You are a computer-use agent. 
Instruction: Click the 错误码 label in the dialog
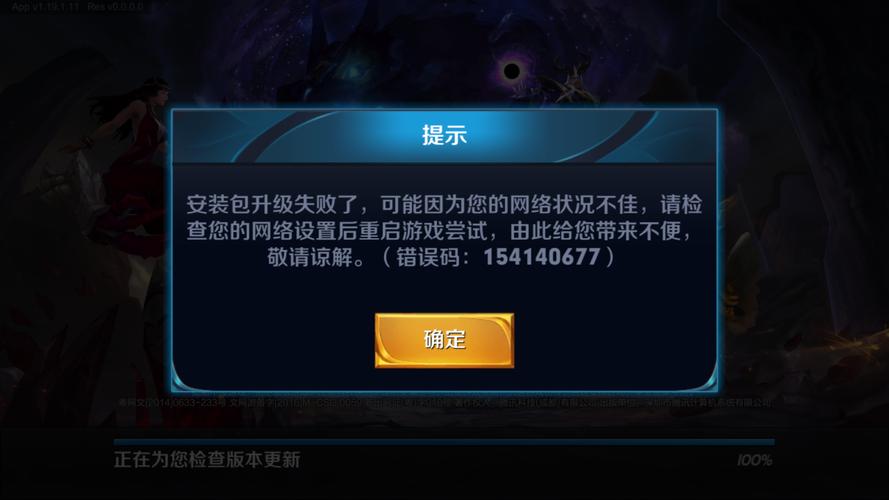click(429, 257)
